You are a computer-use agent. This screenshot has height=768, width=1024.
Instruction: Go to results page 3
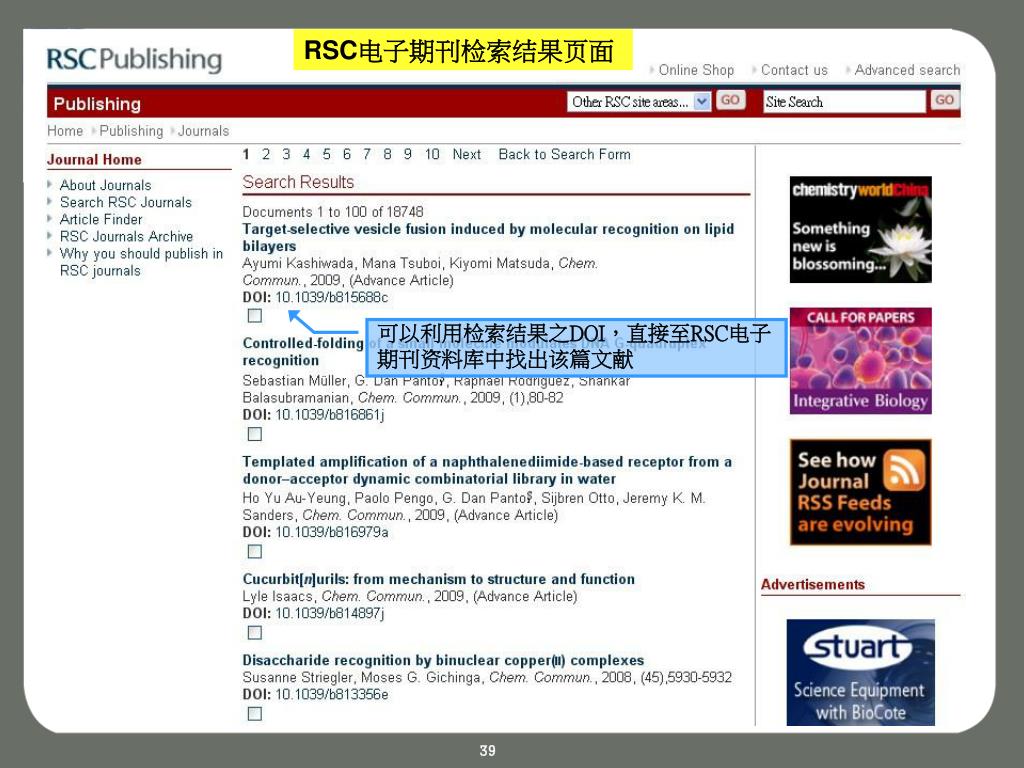point(286,154)
